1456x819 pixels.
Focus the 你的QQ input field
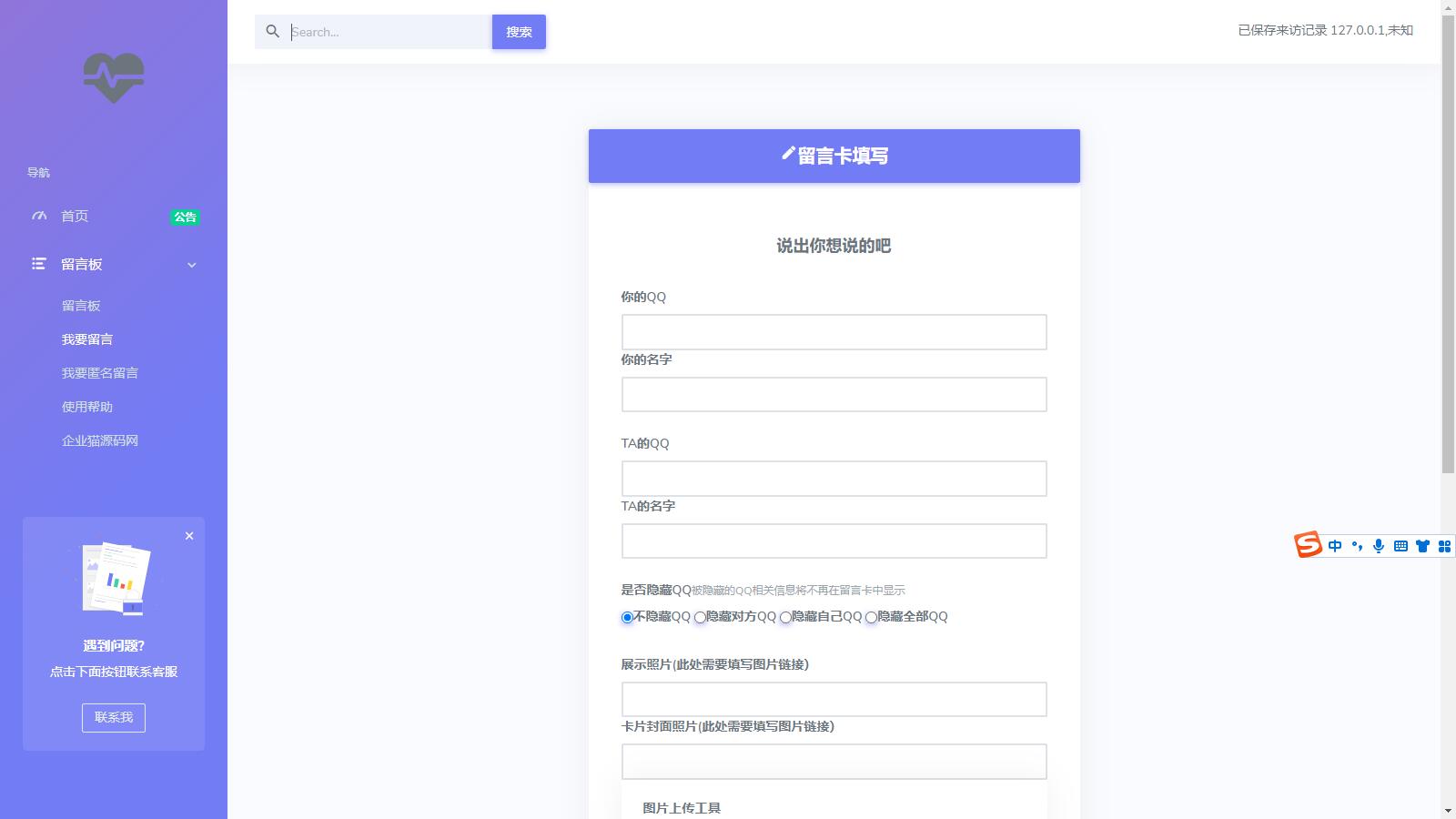[x=833, y=331]
